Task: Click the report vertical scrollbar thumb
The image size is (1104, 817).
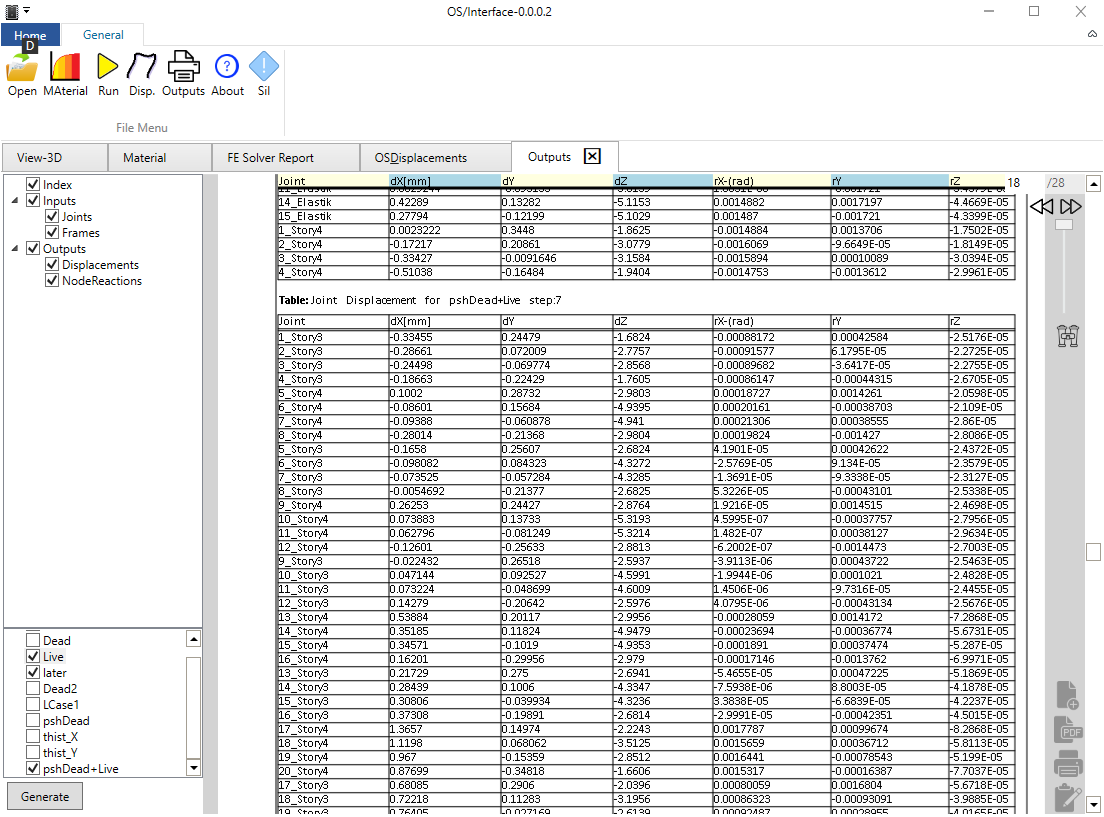Action: click(1093, 552)
